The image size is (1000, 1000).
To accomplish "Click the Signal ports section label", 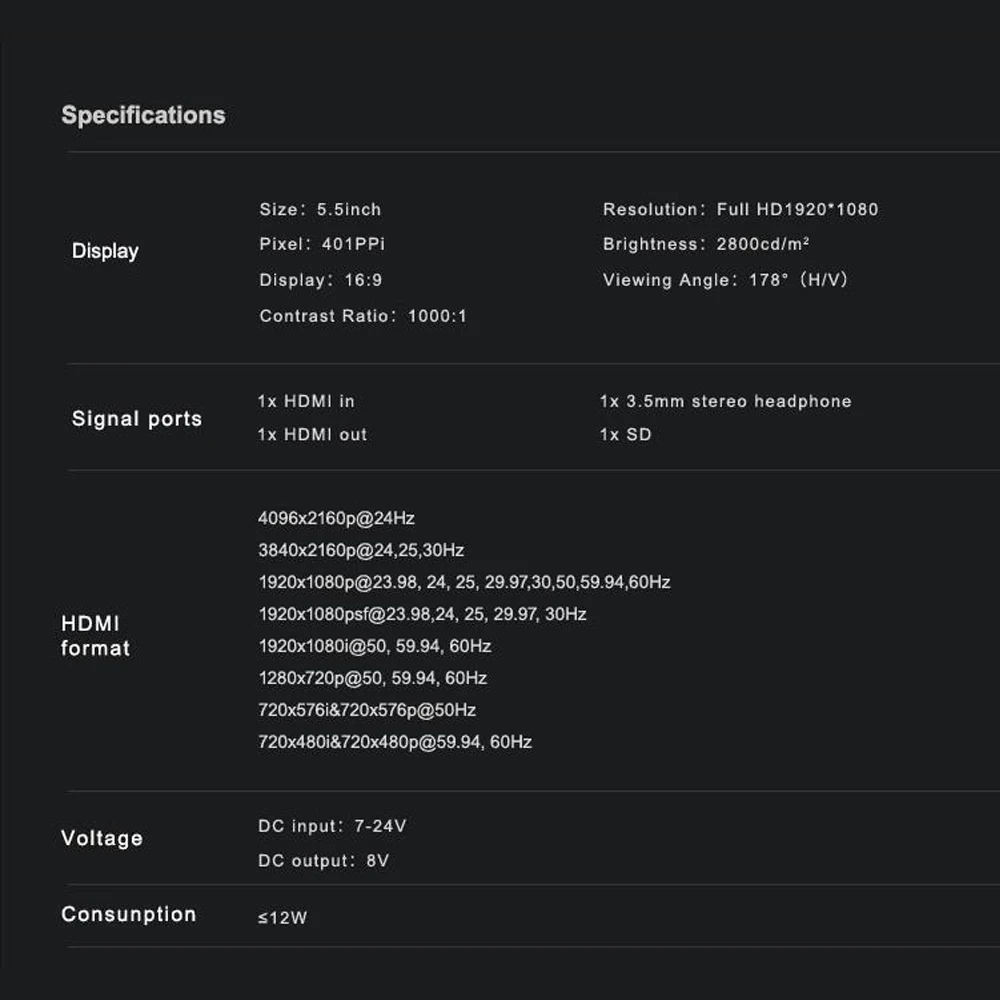I will [x=136, y=419].
